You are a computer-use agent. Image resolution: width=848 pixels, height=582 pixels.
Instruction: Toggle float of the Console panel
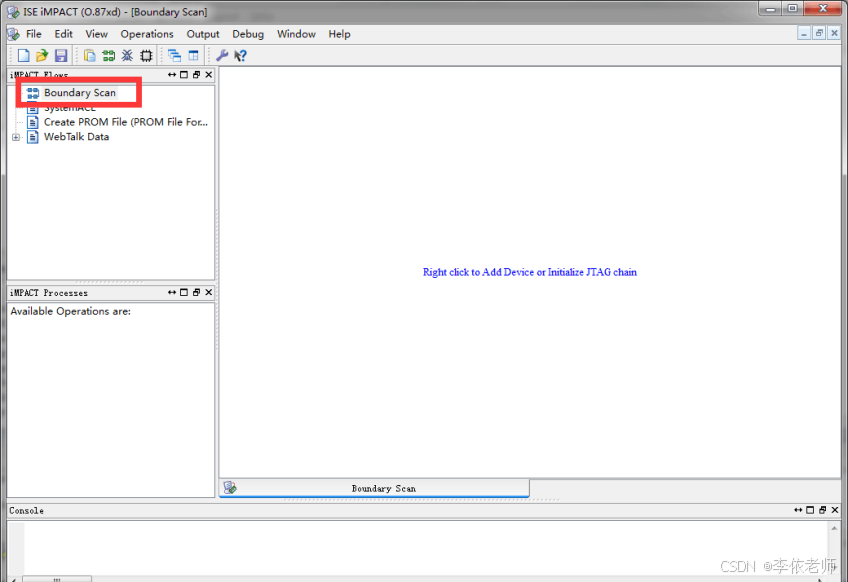coord(798,510)
